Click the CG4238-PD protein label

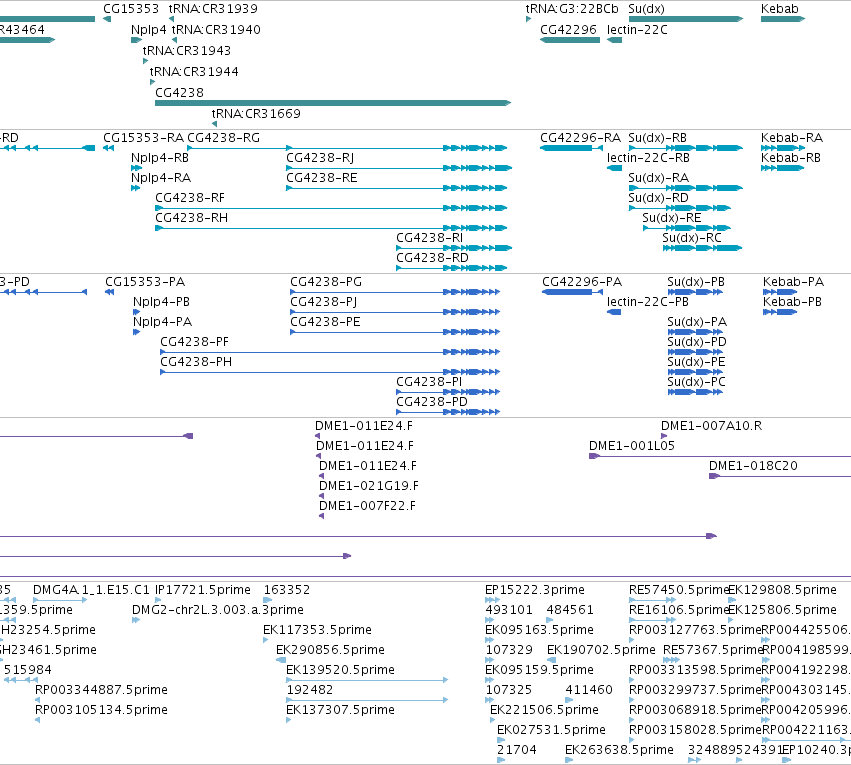click(432, 402)
